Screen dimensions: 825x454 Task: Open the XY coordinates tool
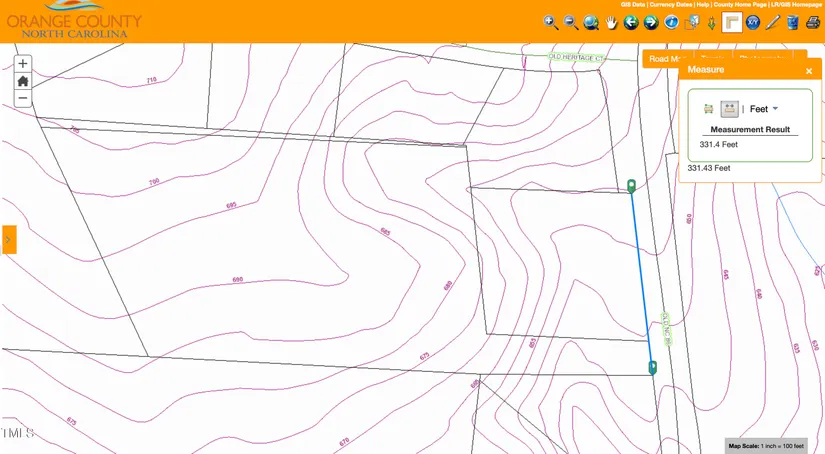(752, 22)
